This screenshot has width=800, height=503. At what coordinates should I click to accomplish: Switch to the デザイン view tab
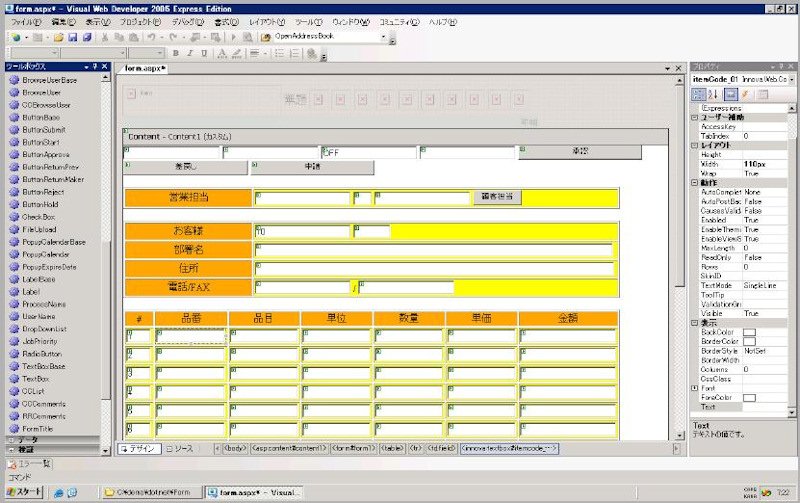pos(139,448)
